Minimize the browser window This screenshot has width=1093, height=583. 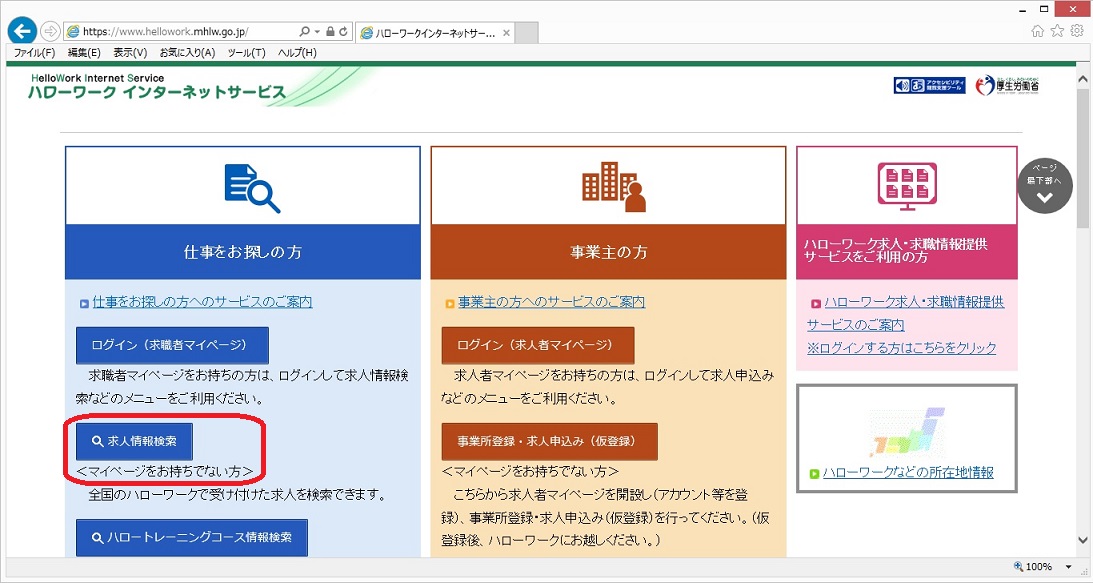coord(1023,10)
